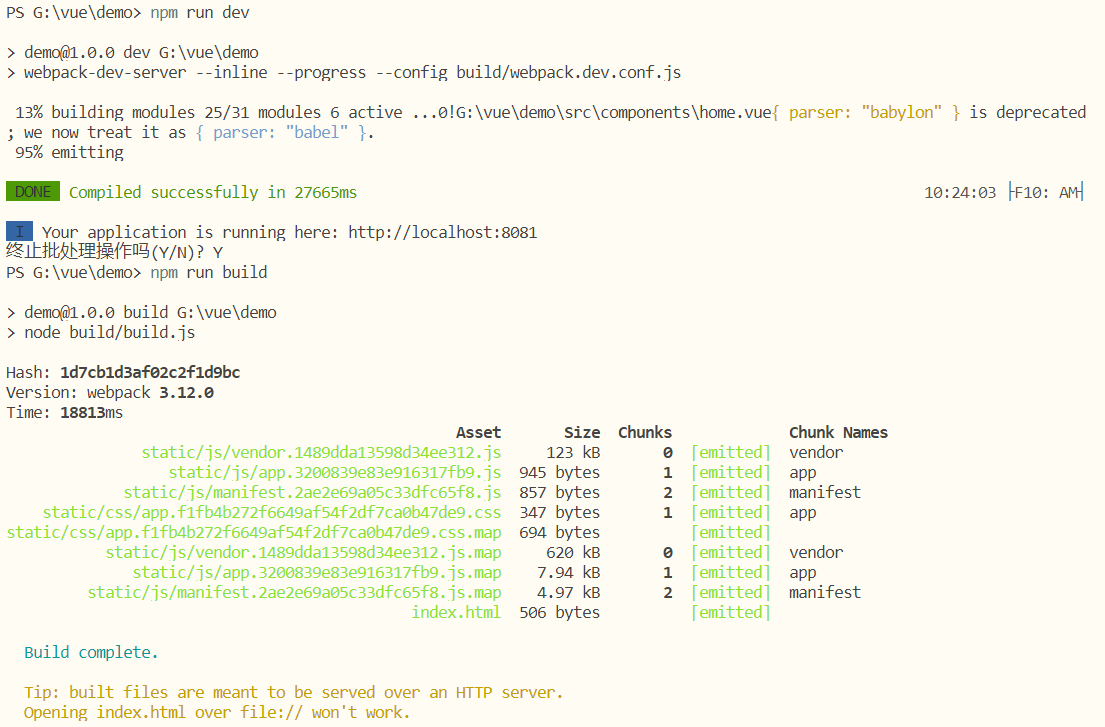Click the 'parser: "babel"' text
The width and height of the screenshot is (1105, 727).
(x=280, y=132)
